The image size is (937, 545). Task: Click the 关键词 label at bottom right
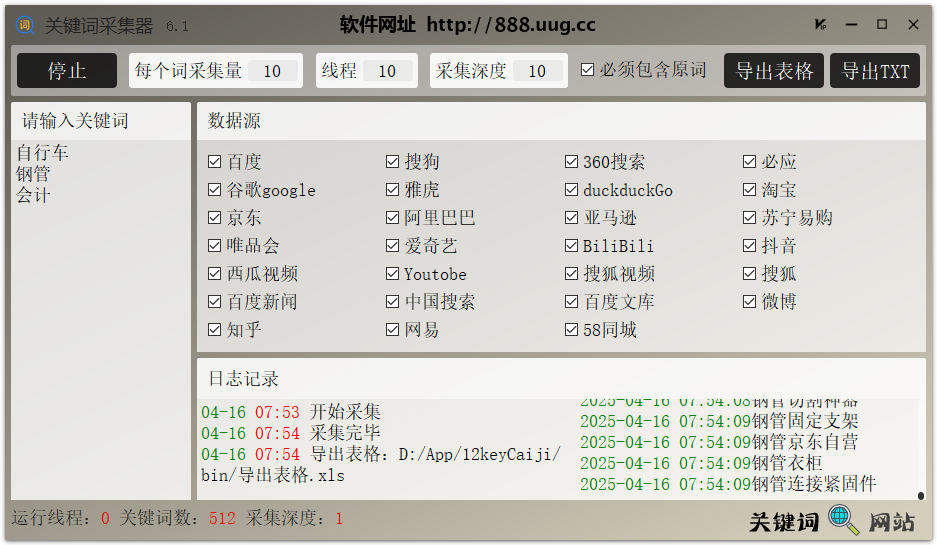pos(783,522)
